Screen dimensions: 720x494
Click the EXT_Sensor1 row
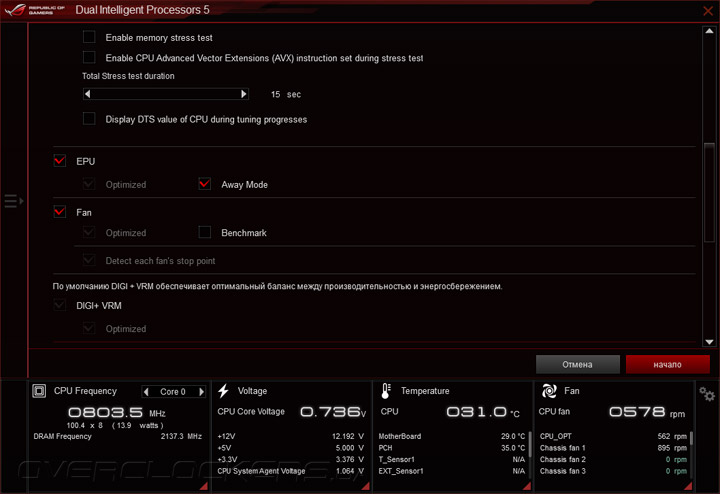(452, 471)
